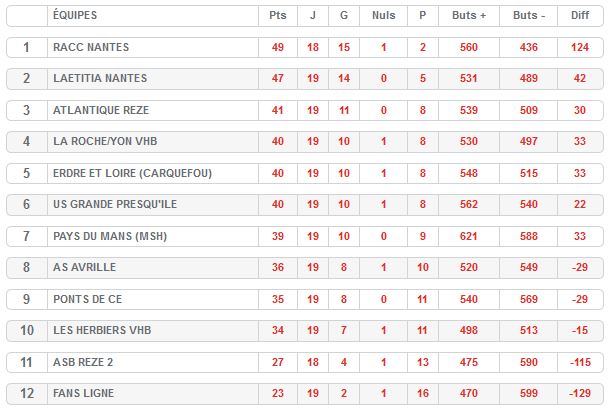The width and height of the screenshot is (610, 414).
Task: Open ERDRE ET LOIRE (CARQUEFOU) team
Action: 132,173
